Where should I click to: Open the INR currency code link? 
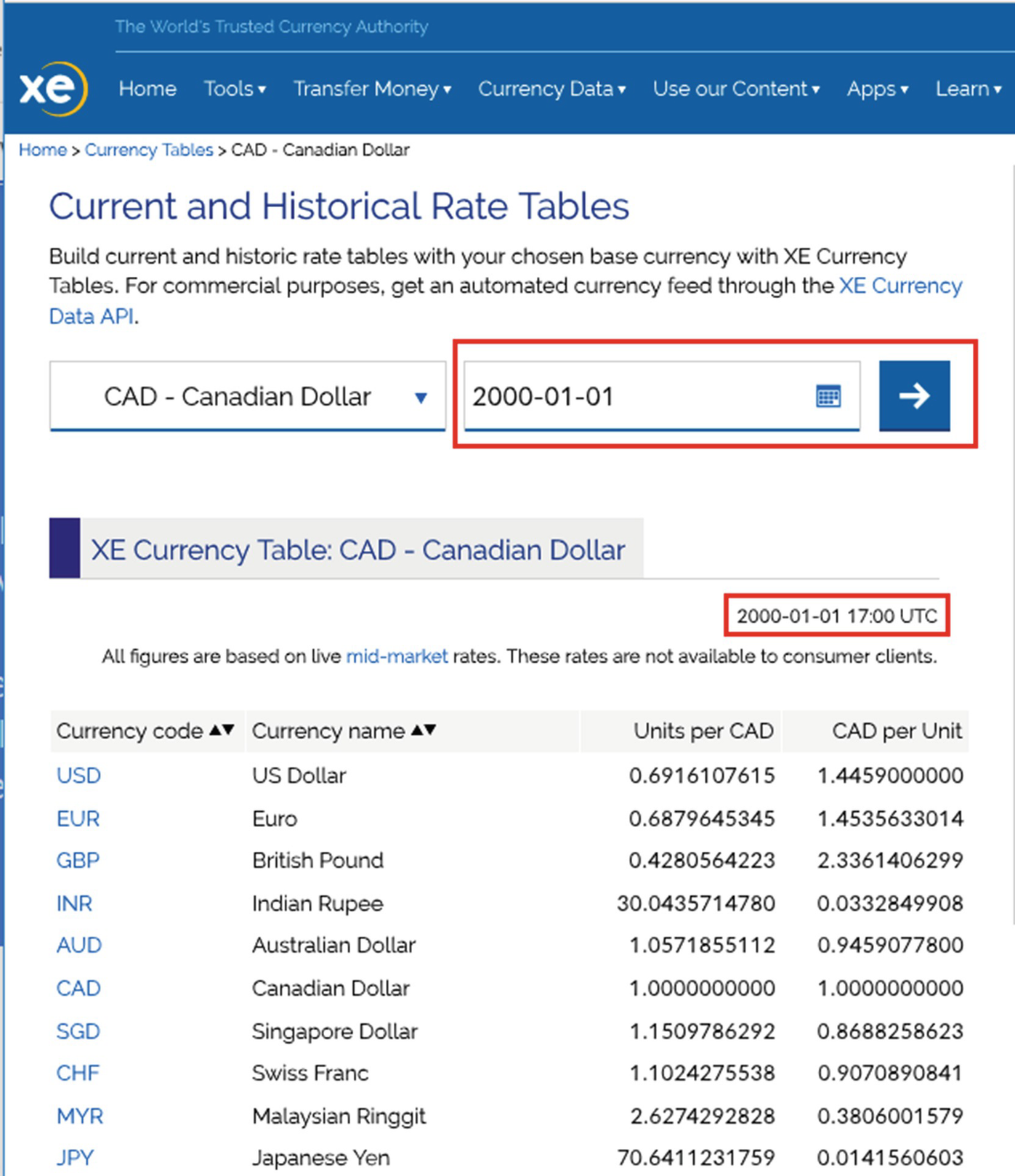point(74,903)
